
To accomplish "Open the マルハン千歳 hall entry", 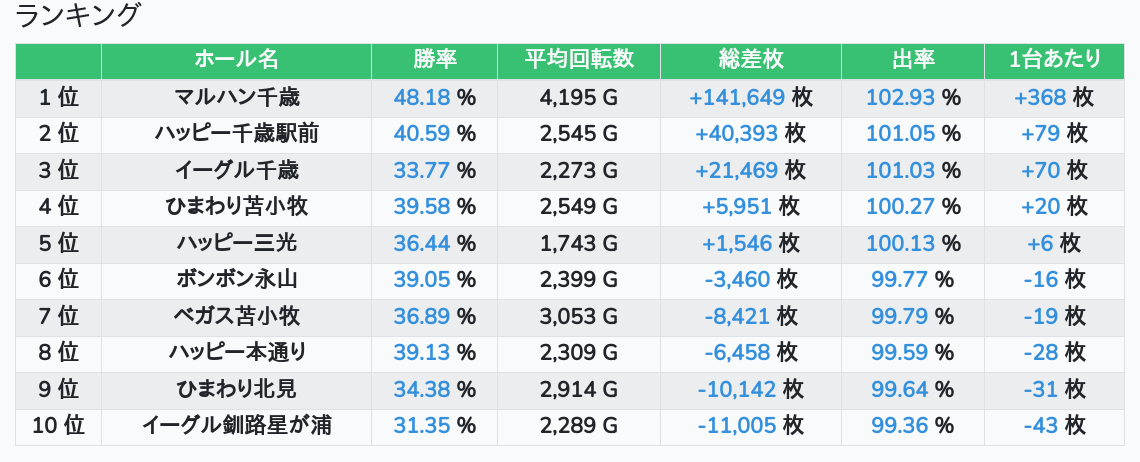I will click(x=236, y=97).
